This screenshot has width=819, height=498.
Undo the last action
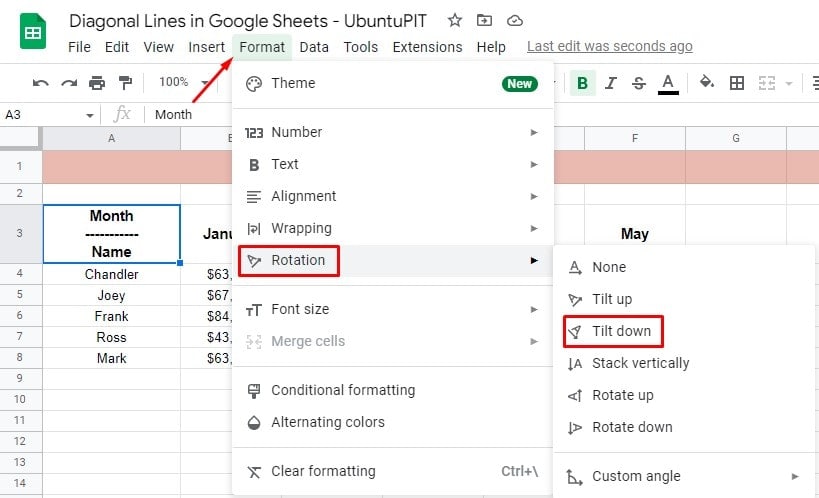pyautogui.click(x=40, y=83)
